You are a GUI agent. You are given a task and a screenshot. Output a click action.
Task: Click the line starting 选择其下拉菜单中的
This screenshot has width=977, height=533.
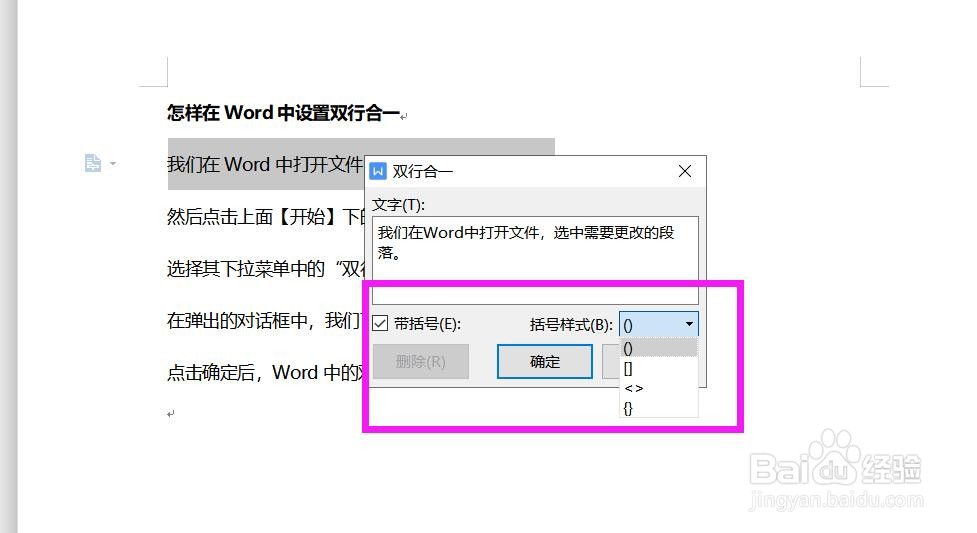266,269
